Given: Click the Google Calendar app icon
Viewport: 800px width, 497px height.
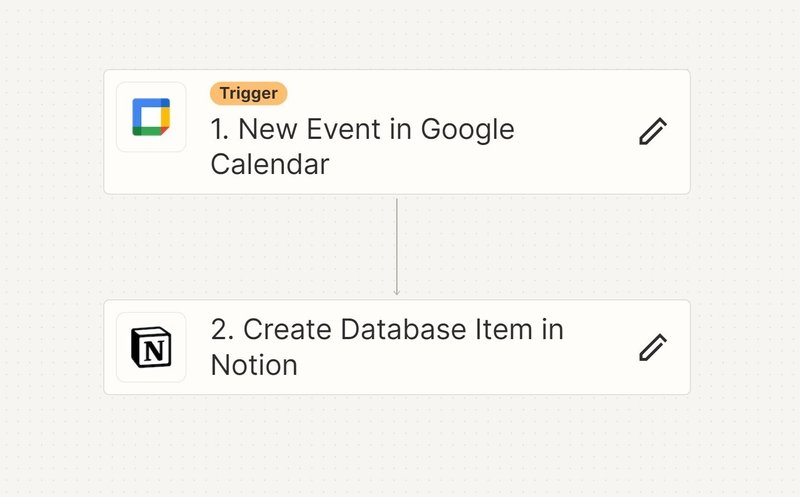Looking at the screenshot, I should click(x=151, y=117).
